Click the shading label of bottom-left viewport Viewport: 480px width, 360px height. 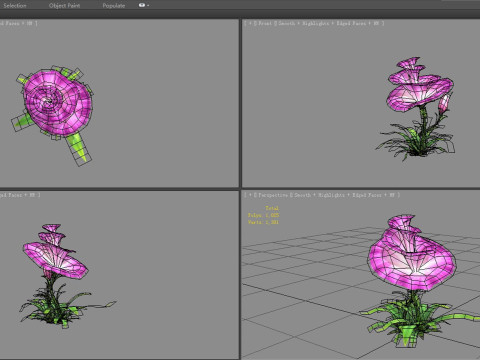click(x=20, y=195)
